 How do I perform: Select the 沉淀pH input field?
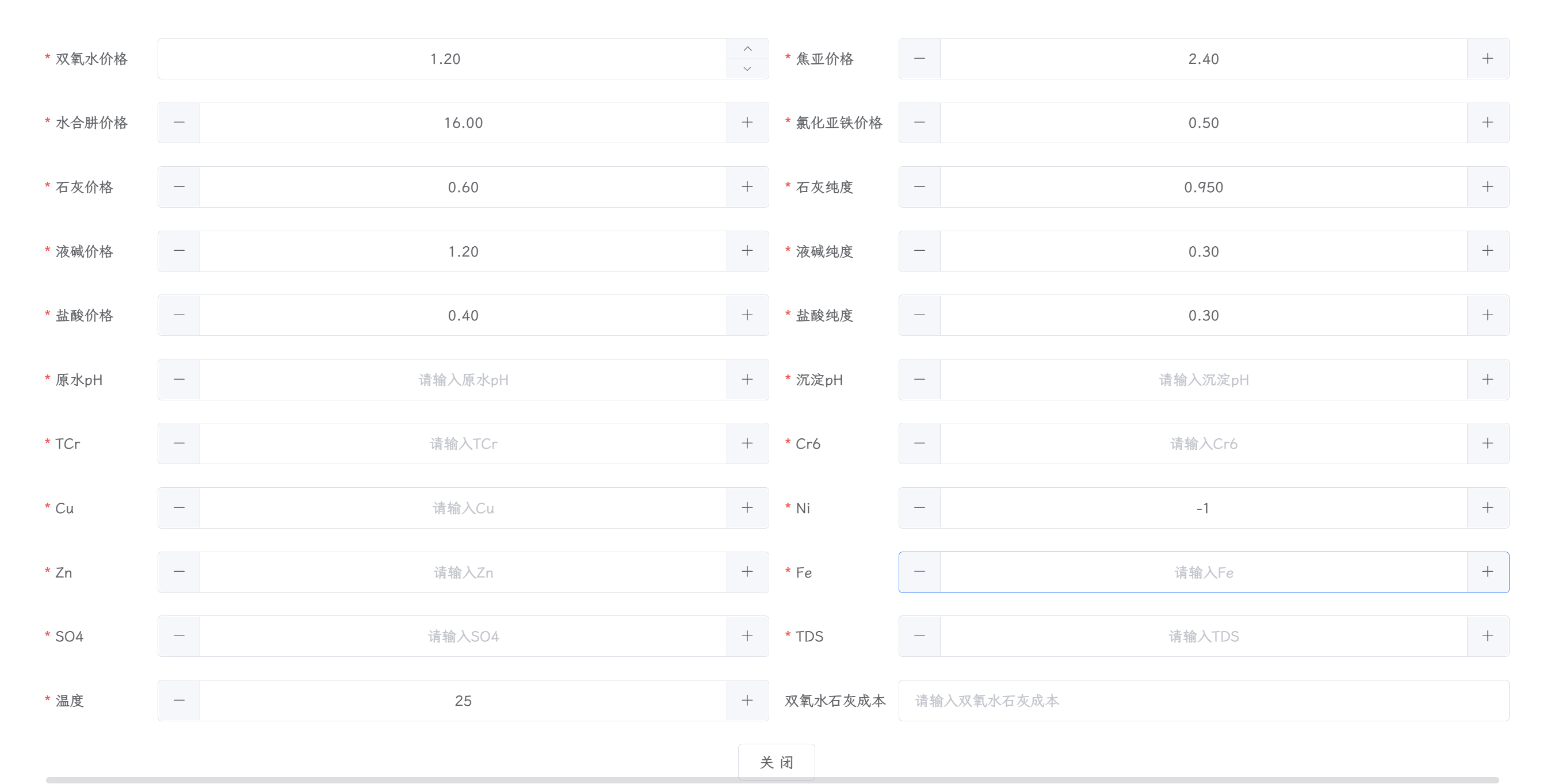coord(1203,380)
